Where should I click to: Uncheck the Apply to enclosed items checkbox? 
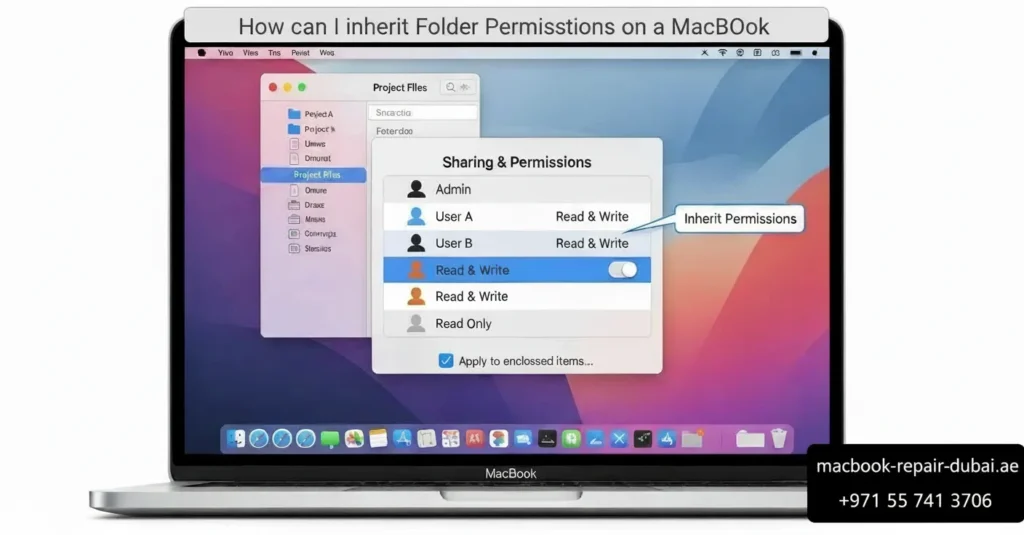click(x=446, y=361)
